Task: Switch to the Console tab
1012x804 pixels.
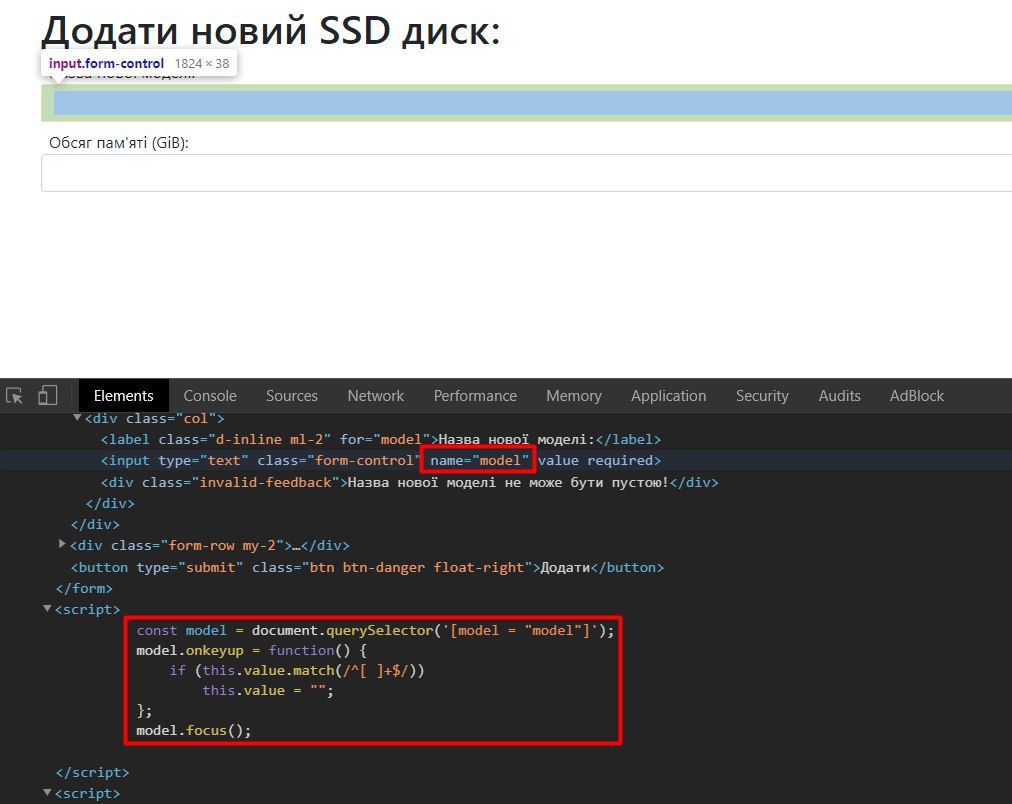Action: [210, 396]
